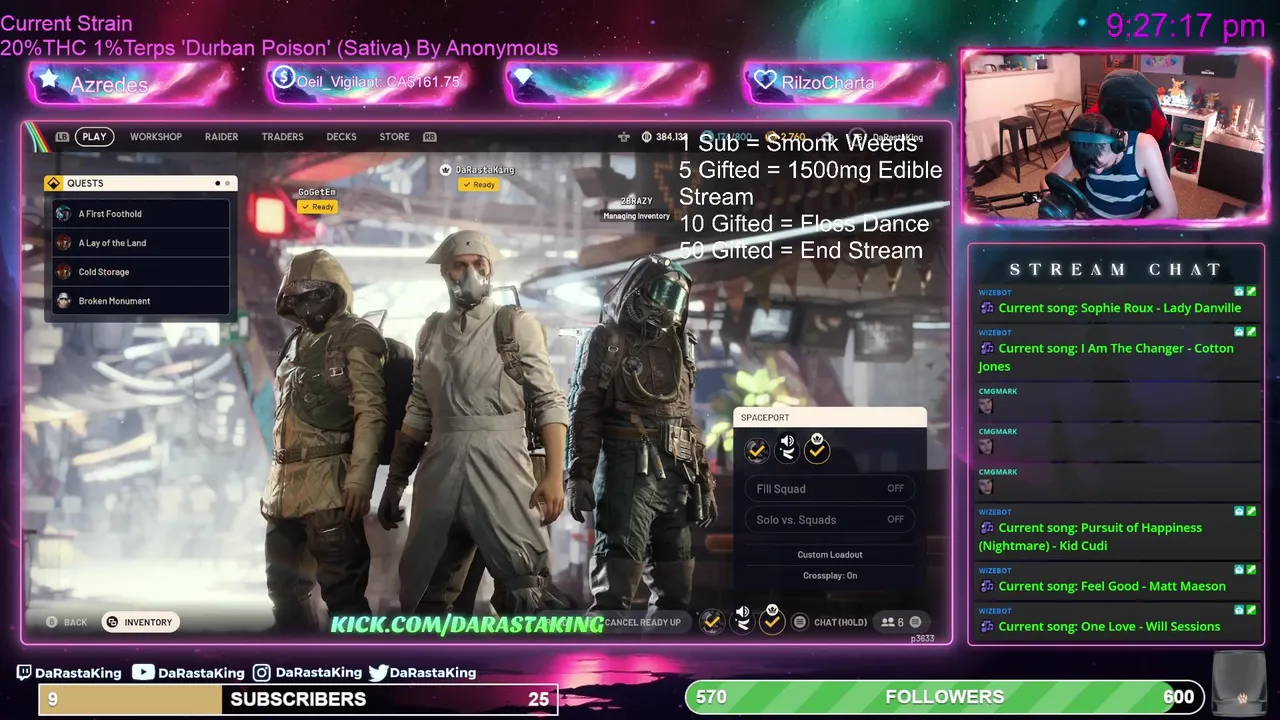Click the speaking member icon in bottom bar

click(742, 619)
